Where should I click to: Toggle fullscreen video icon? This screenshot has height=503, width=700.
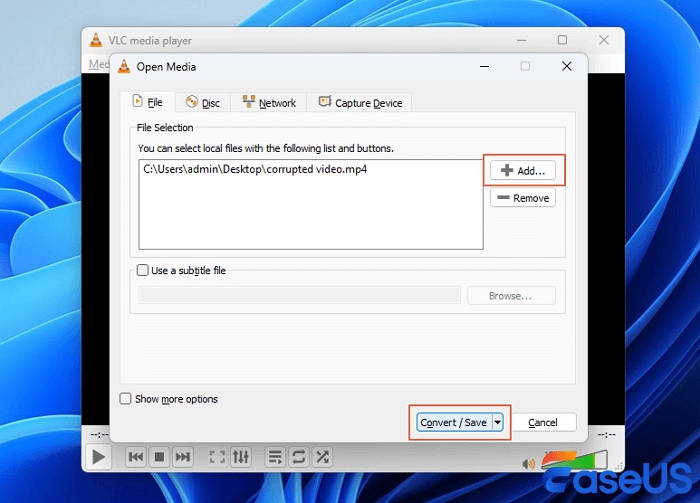[x=217, y=457]
